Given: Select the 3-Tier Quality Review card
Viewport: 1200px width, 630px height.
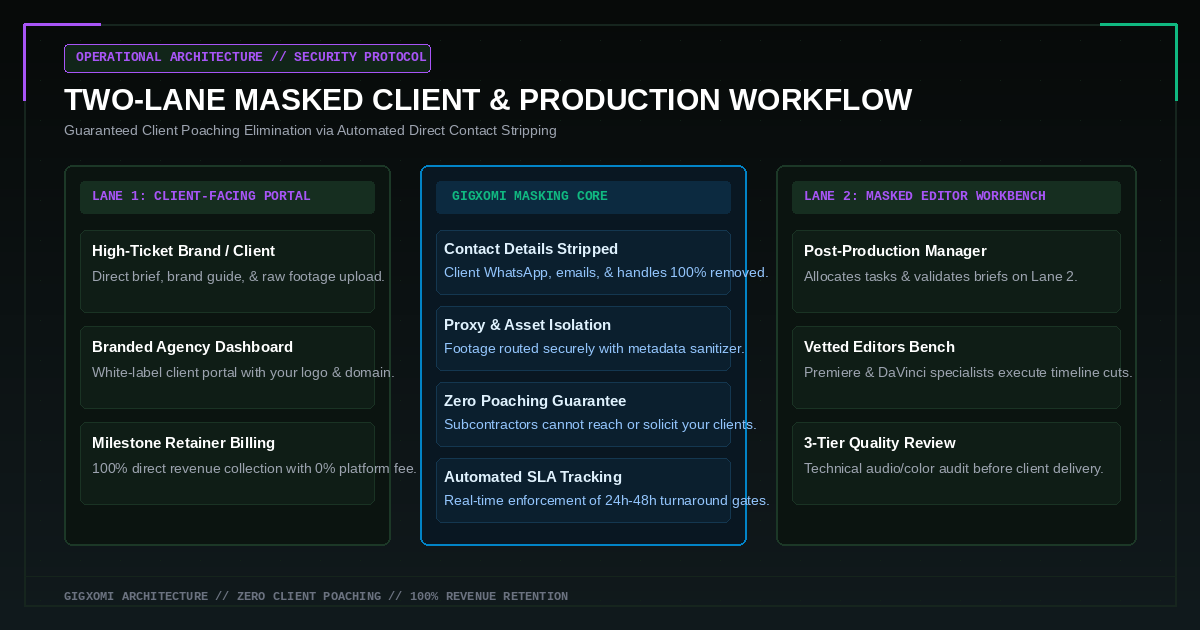Looking at the screenshot, I should [x=956, y=463].
